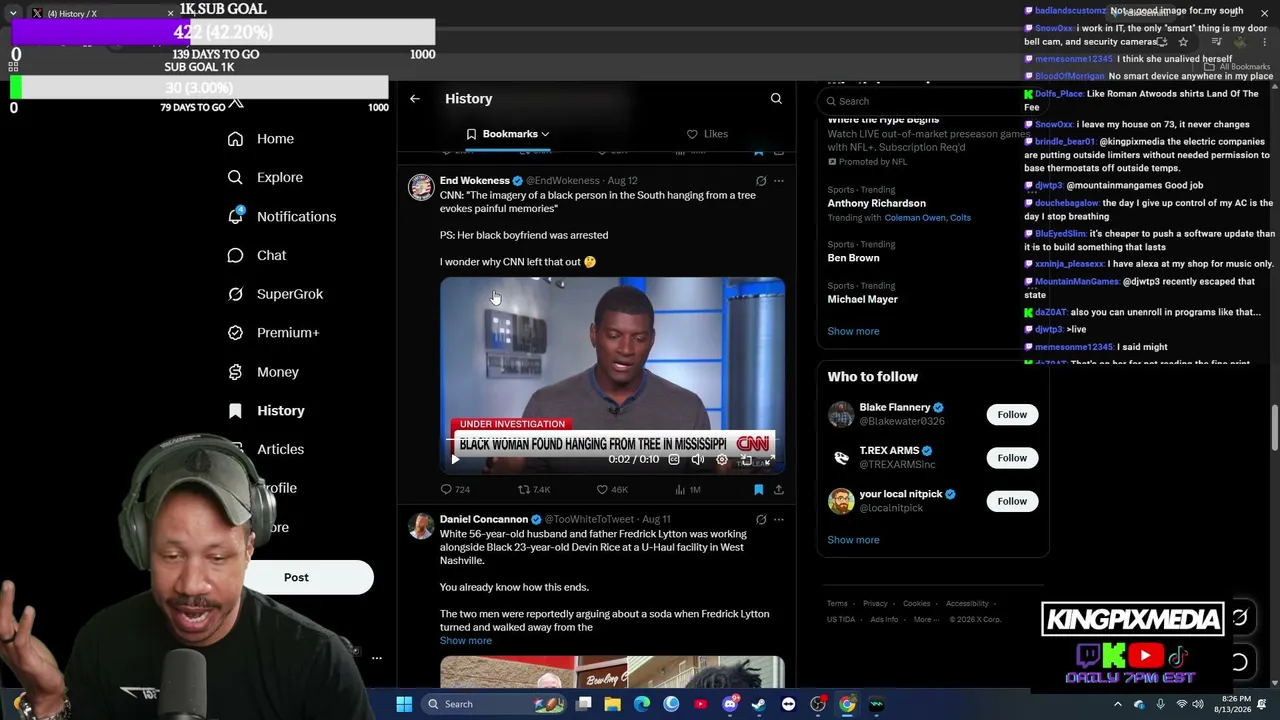Open more options on End Wokeness post
The width and height of the screenshot is (1280, 720).
click(779, 181)
